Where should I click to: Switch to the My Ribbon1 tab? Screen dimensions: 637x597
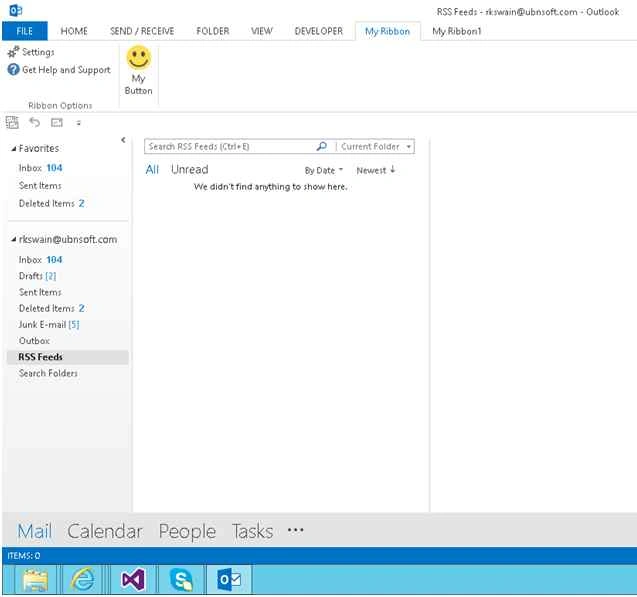point(457,31)
